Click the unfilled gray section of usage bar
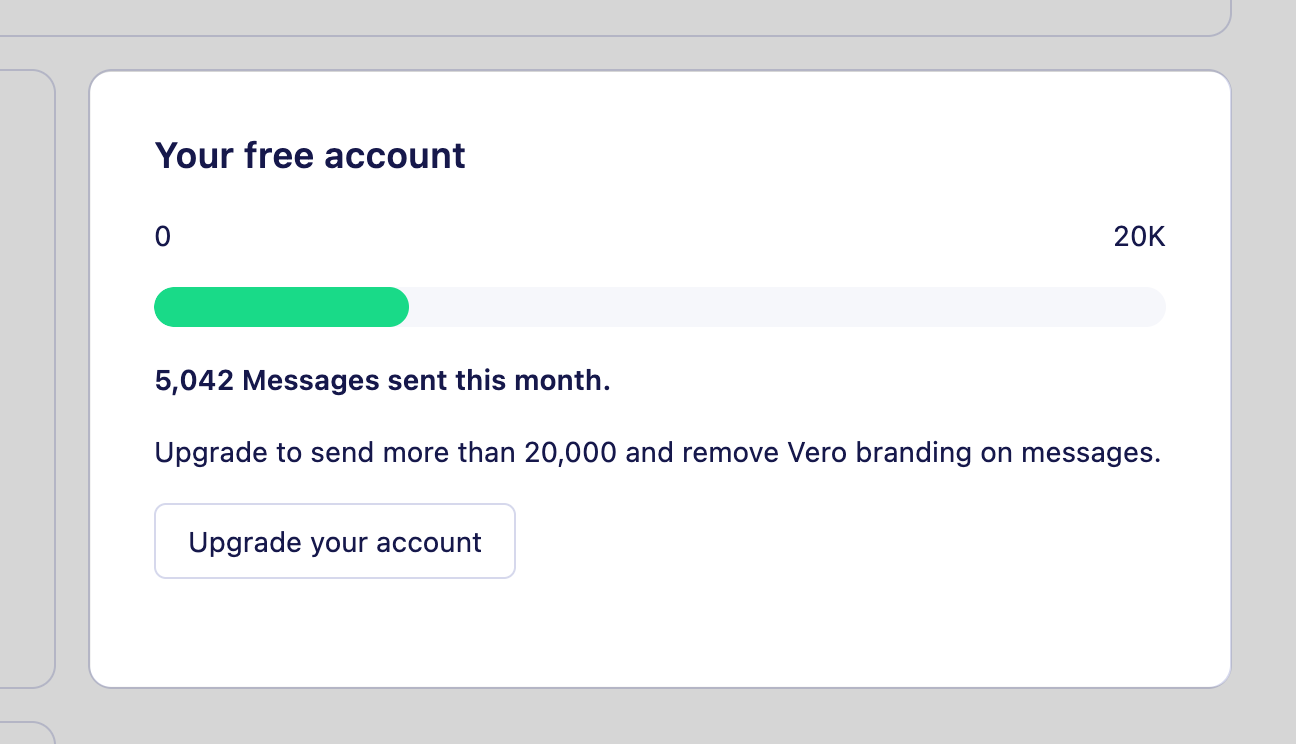The width and height of the screenshot is (1296, 744). coord(780,307)
